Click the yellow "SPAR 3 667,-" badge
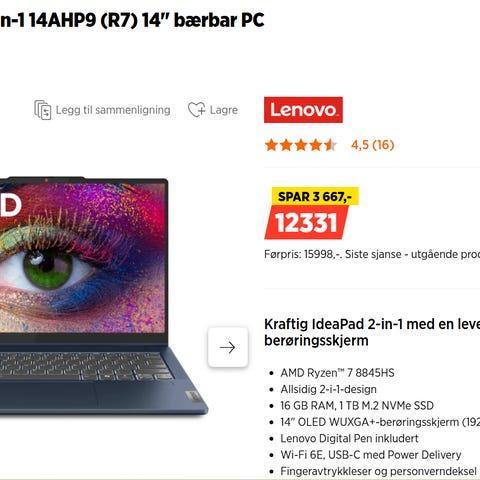The width and height of the screenshot is (480, 480). (x=315, y=196)
